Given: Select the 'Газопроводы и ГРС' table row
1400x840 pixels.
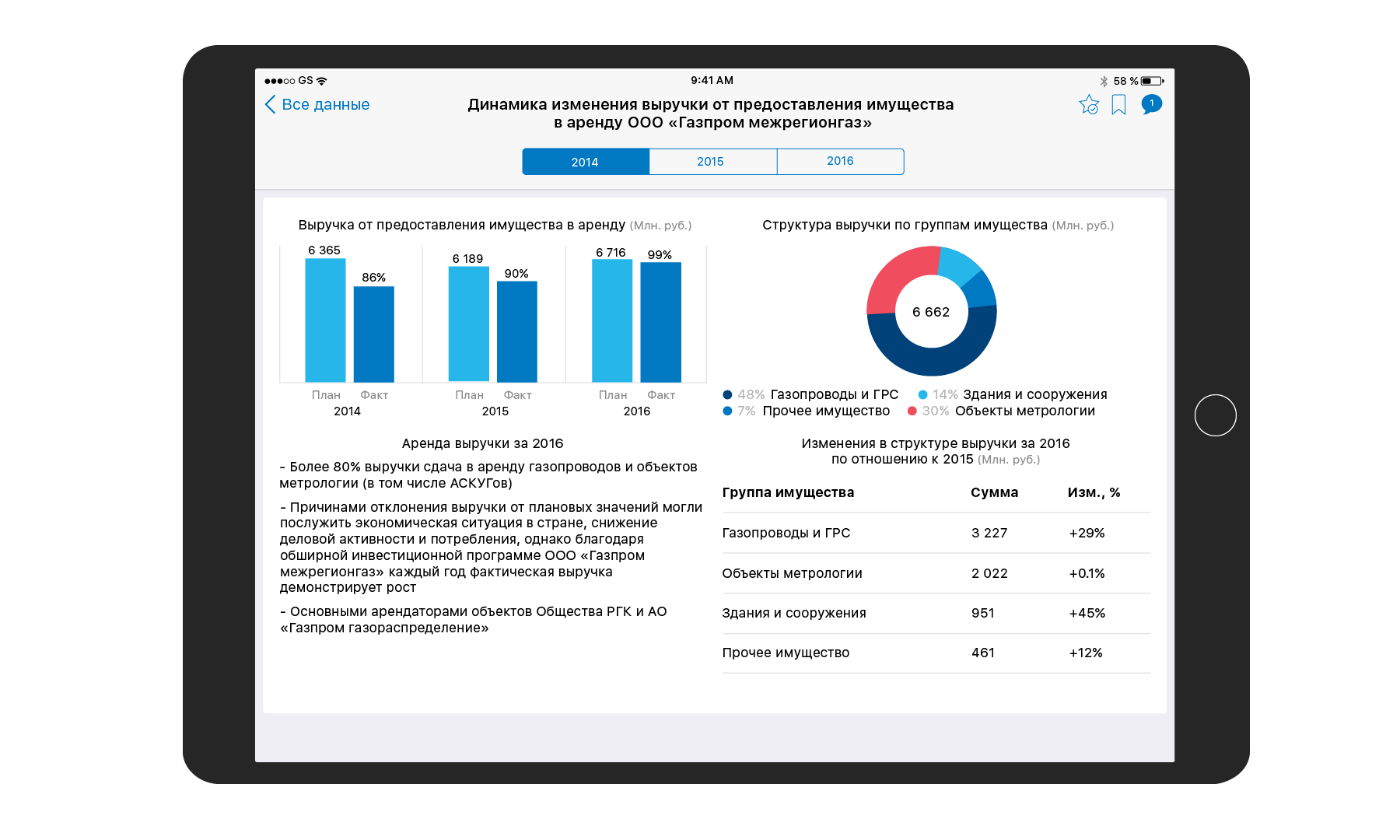Looking at the screenshot, I should (936, 534).
